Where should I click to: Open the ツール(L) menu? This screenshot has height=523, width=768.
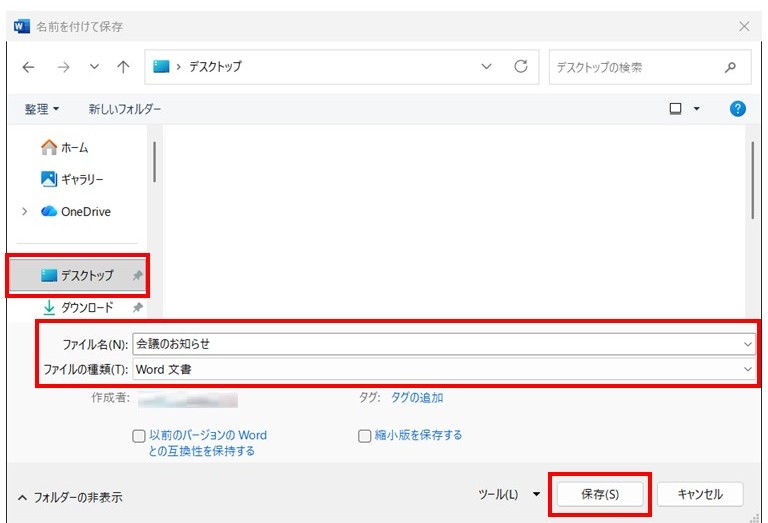509,494
